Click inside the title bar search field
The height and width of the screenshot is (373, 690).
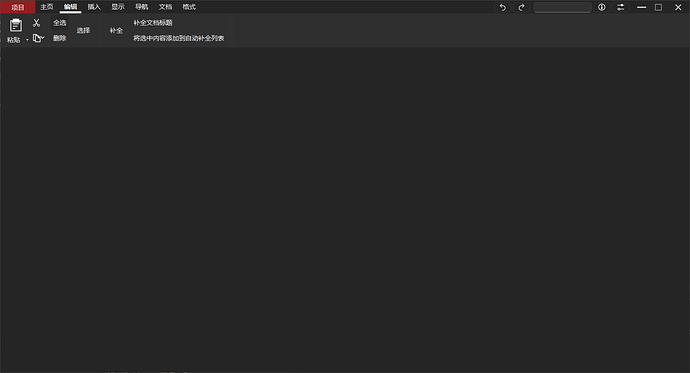(562, 7)
